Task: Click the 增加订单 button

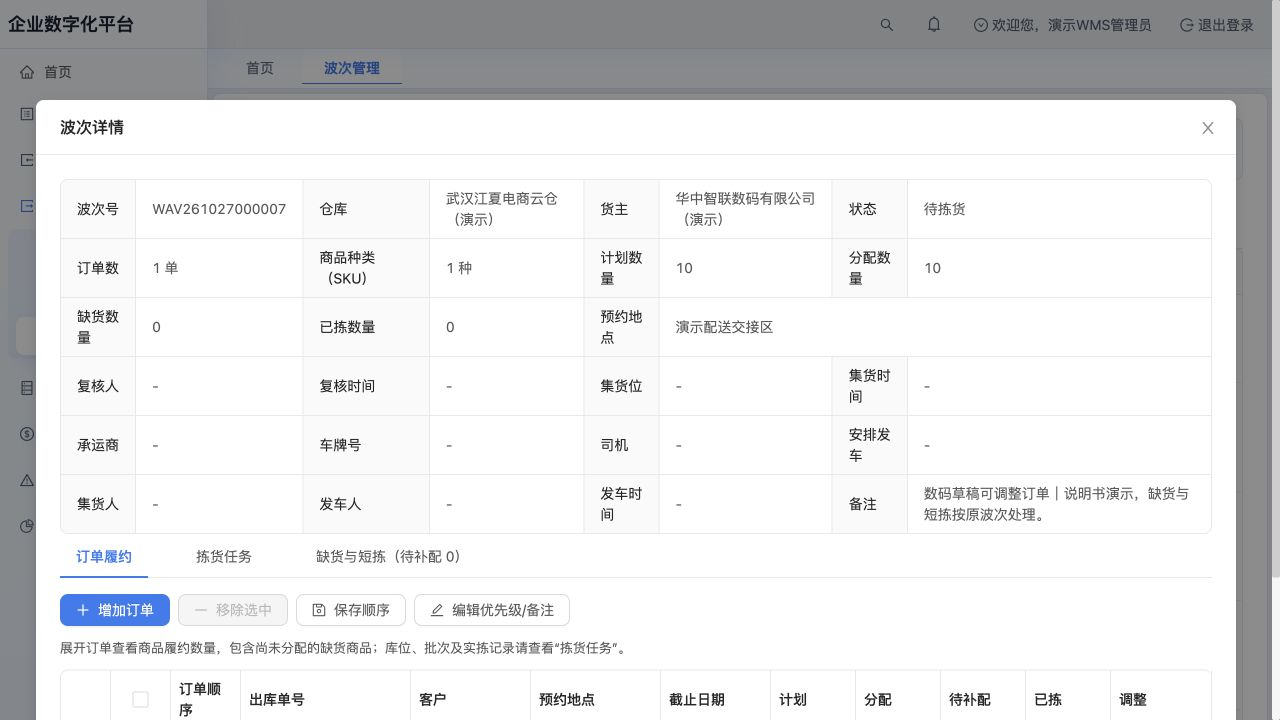Action: [115, 610]
